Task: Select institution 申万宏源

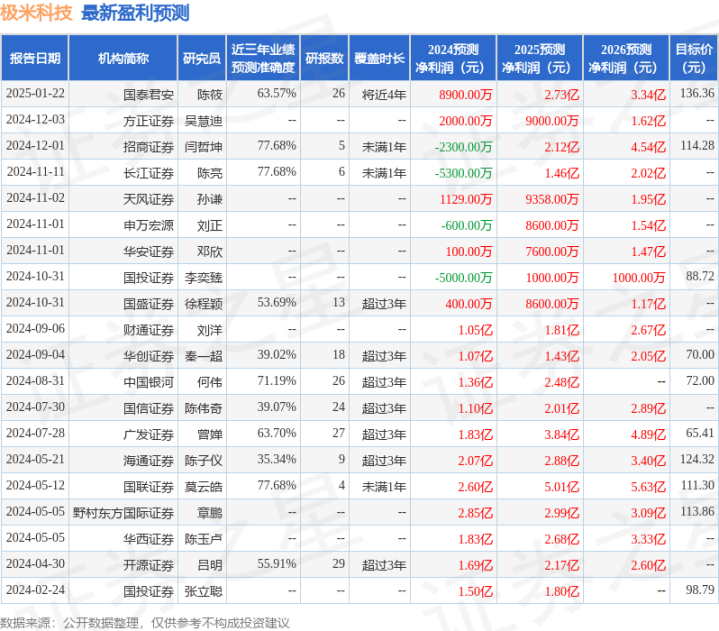Action: (x=148, y=226)
